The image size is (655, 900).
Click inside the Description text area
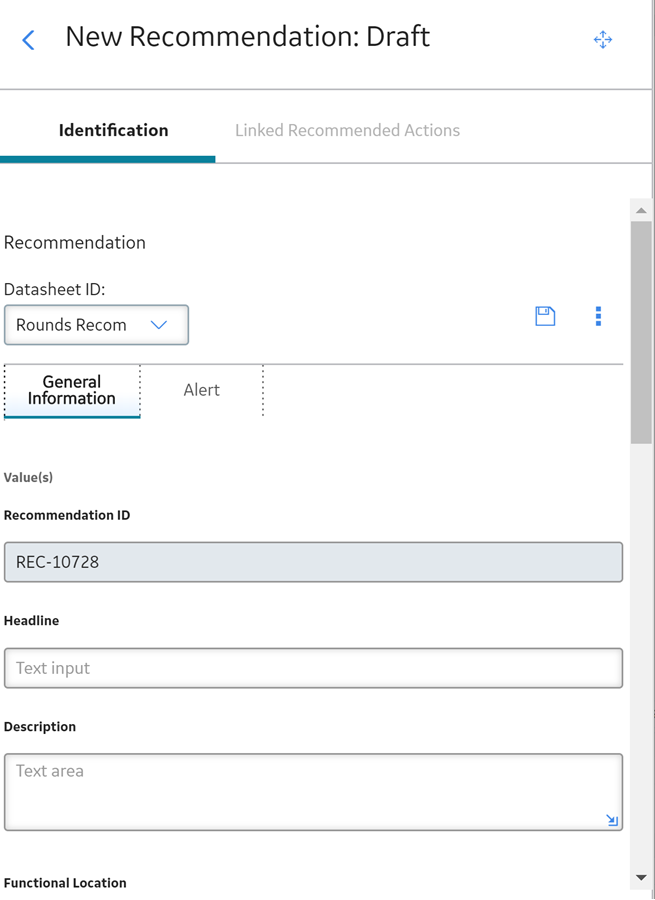tap(313, 792)
